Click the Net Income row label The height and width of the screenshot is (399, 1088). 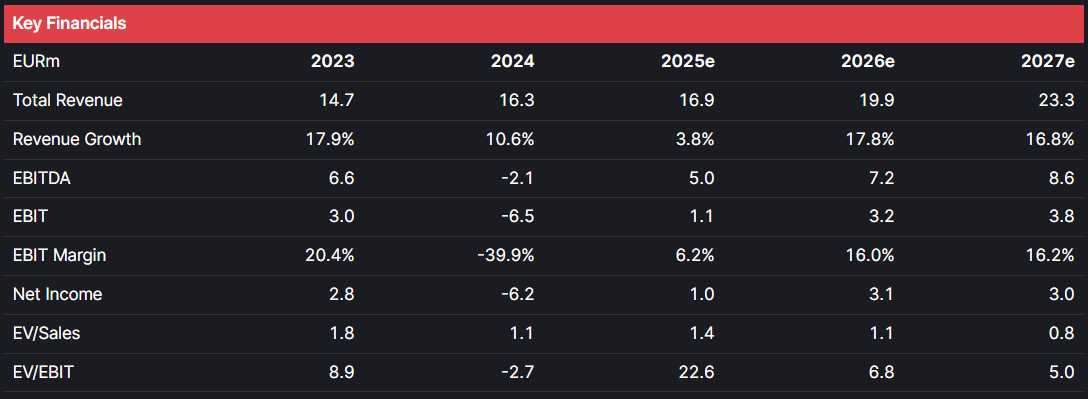[58, 294]
